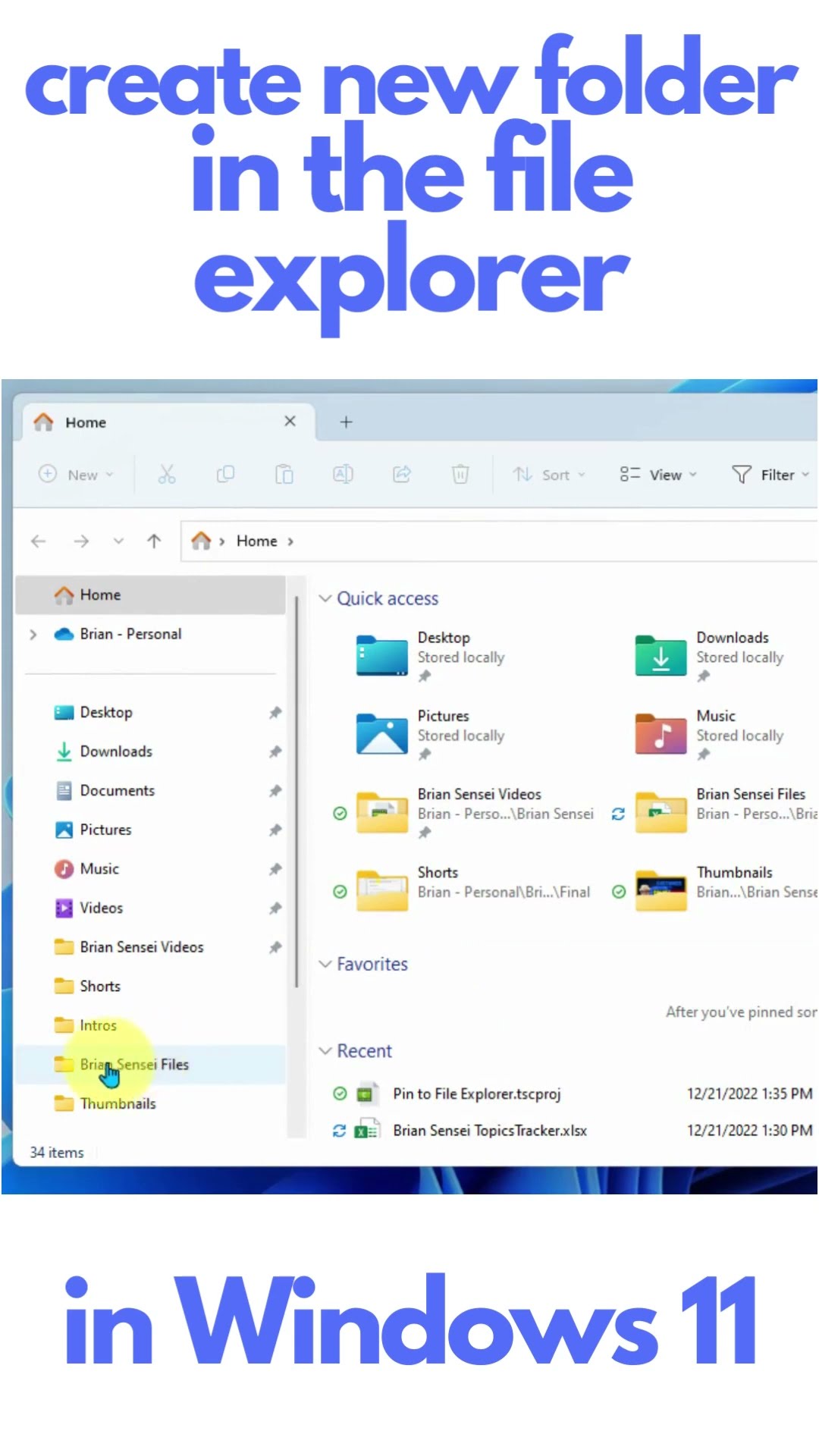This screenshot has height=1456, width=819.
Task: Click the pin icon beside sidebar Downloads
Action: click(275, 752)
